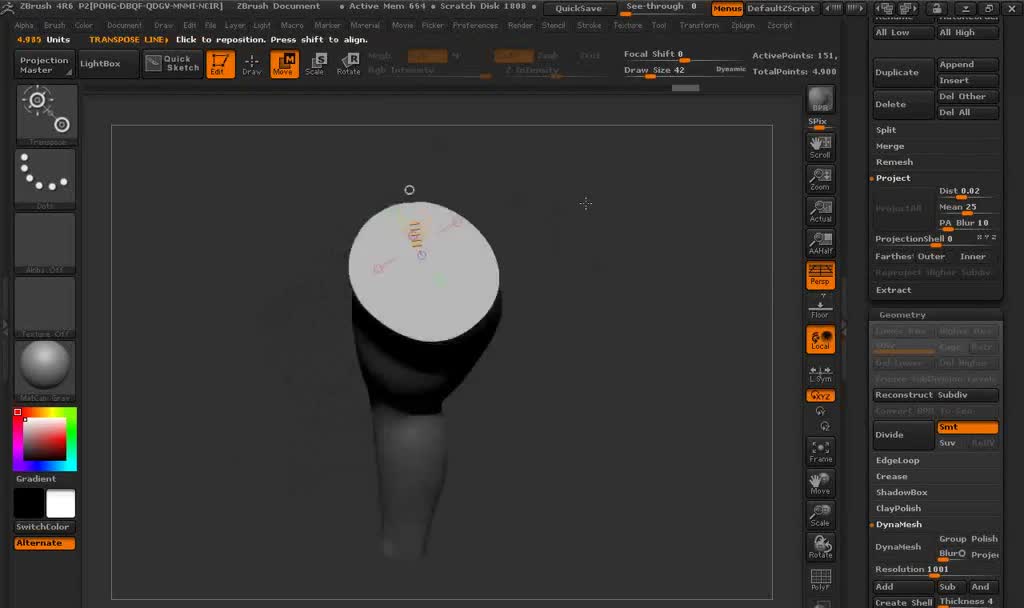
Task: Expand the Split section
Action: [886, 130]
